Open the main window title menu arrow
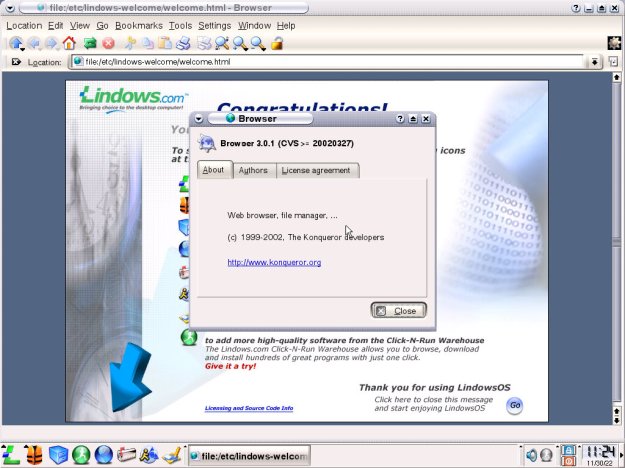This screenshot has height=468, width=625. point(10,8)
